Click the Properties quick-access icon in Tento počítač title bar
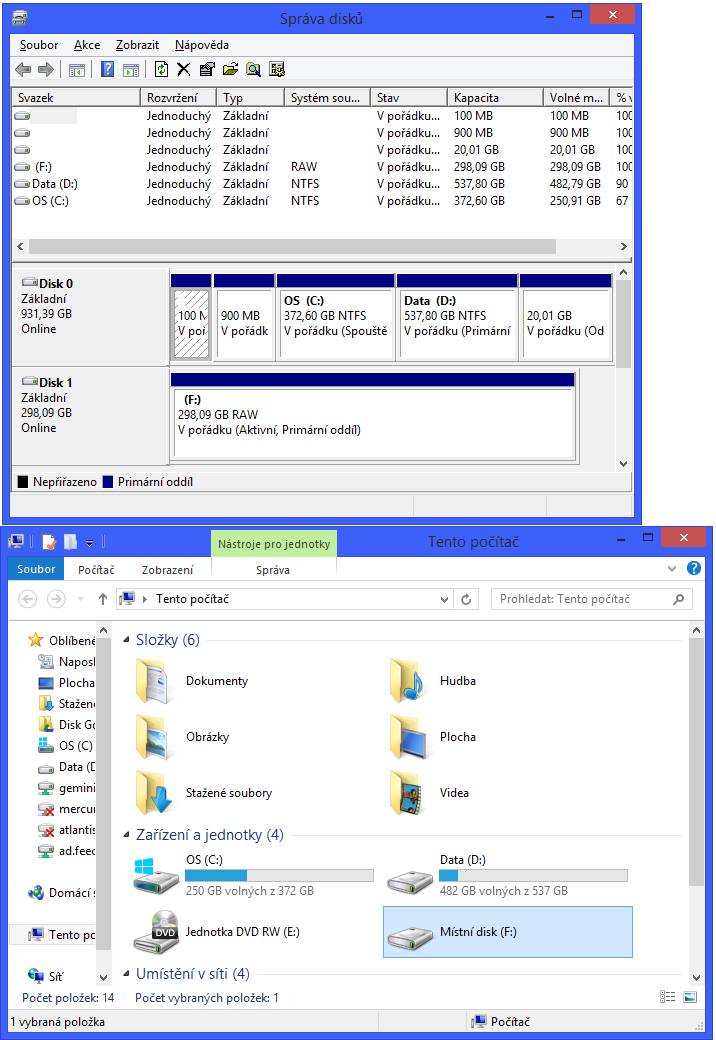This screenshot has width=716, height=1040. (49, 542)
